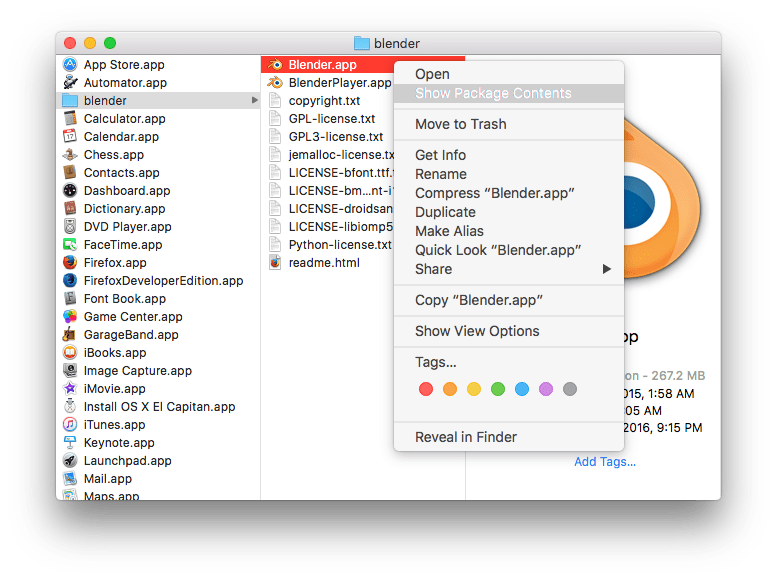Click the blender folder icon in list

coord(70,101)
